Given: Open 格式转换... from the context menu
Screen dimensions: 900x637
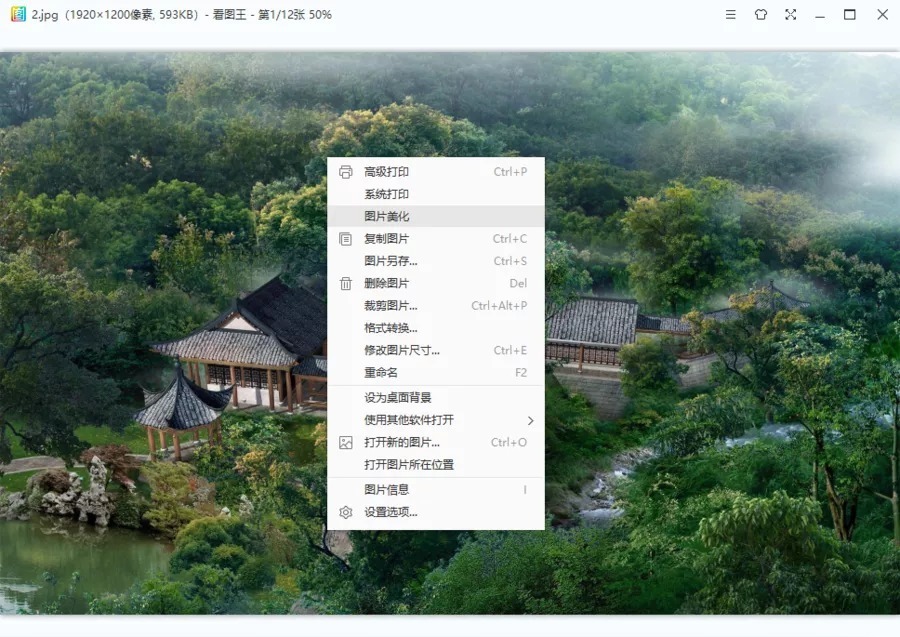Looking at the screenshot, I should point(390,328).
